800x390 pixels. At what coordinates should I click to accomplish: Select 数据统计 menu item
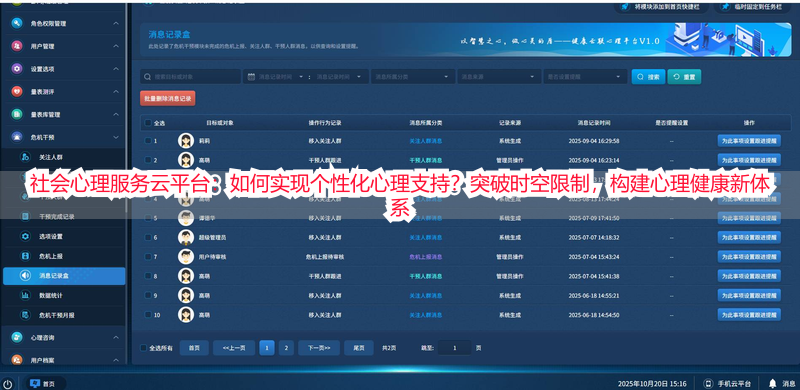point(64,296)
